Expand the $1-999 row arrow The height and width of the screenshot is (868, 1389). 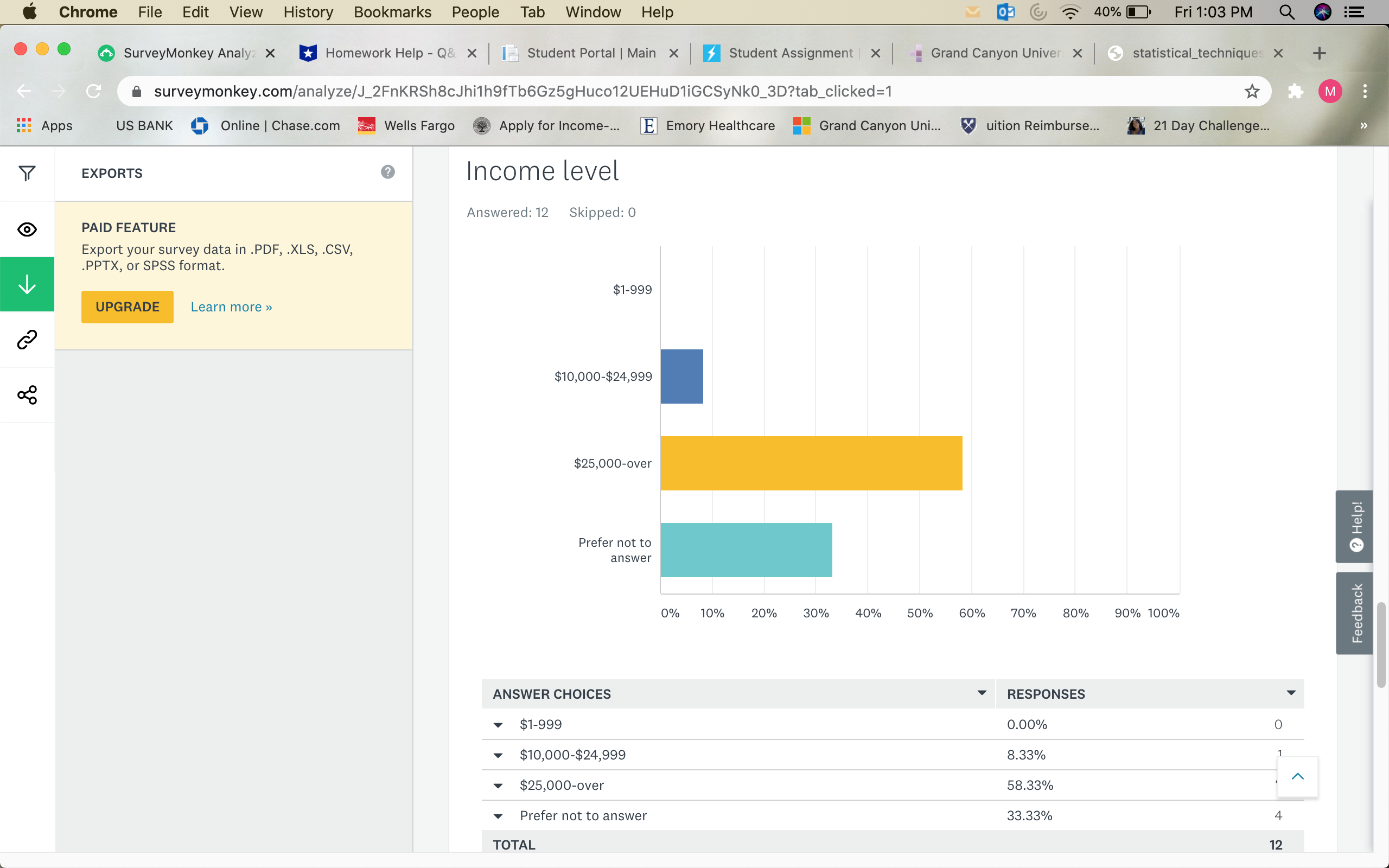click(x=498, y=725)
